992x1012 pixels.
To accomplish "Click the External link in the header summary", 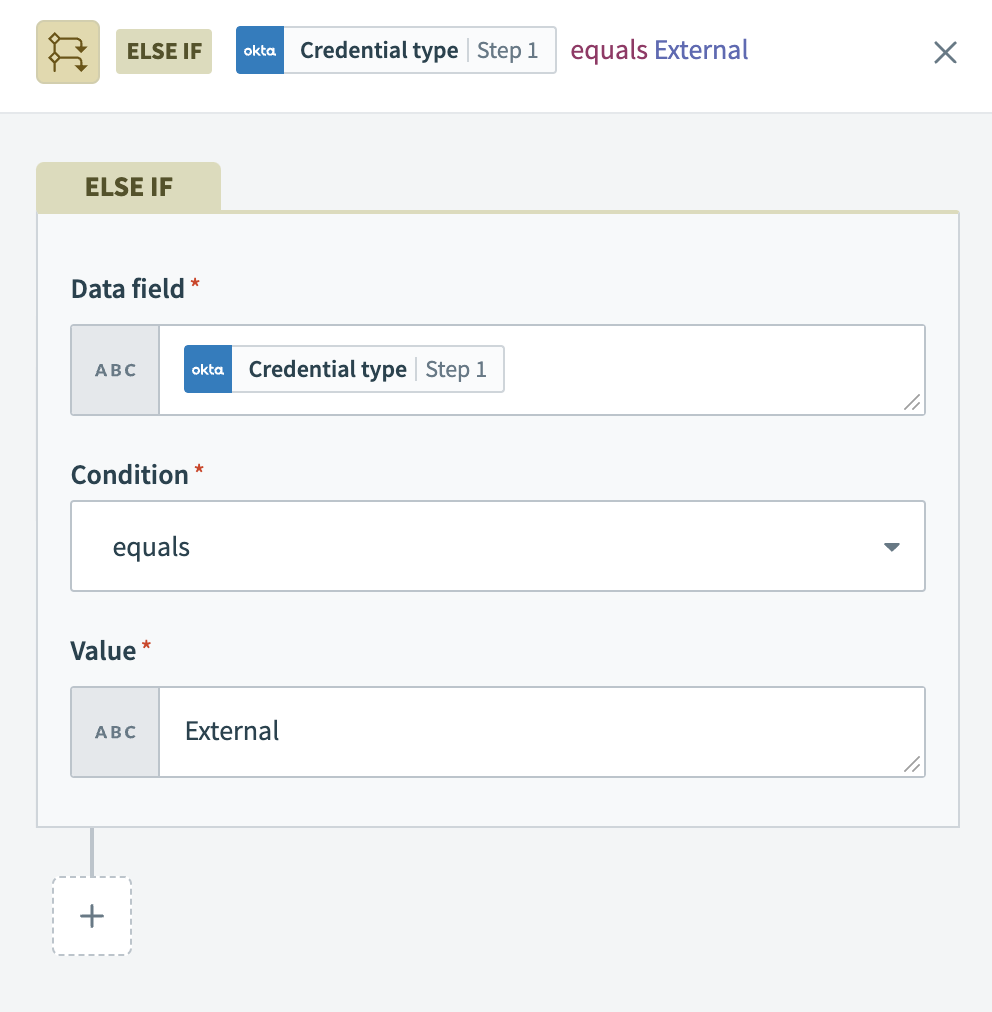I will click(x=700, y=50).
